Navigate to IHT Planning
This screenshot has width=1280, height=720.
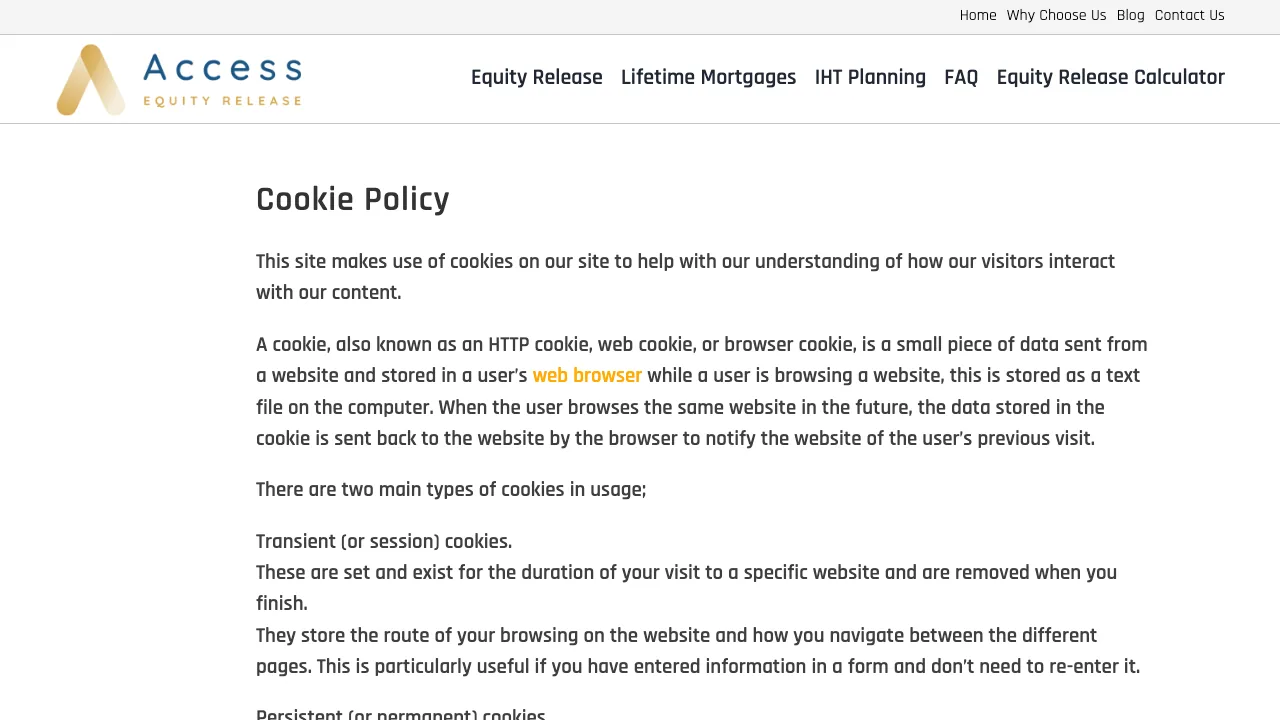tap(870, 77)
